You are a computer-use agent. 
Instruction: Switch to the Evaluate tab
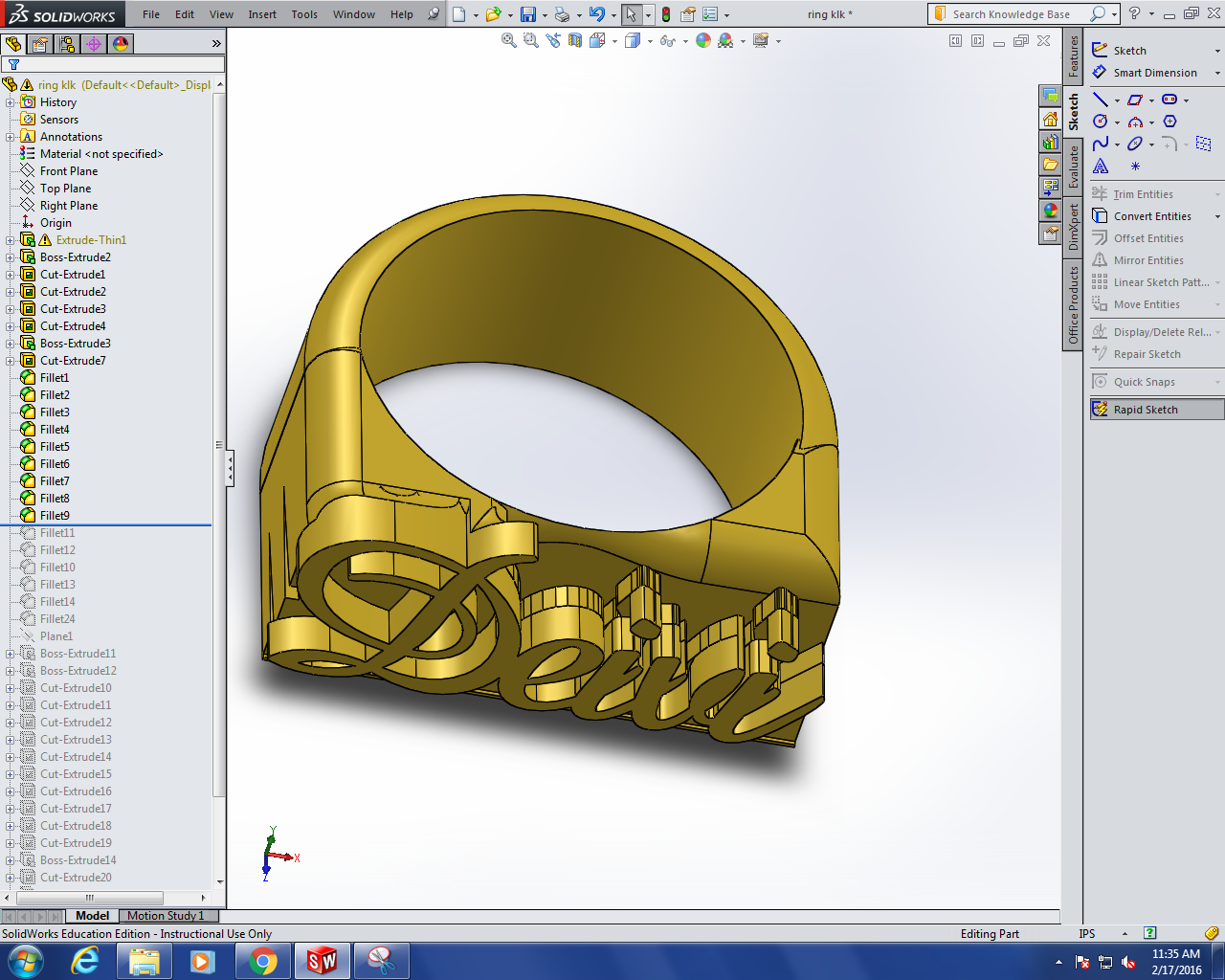(x=1074, y=167)
